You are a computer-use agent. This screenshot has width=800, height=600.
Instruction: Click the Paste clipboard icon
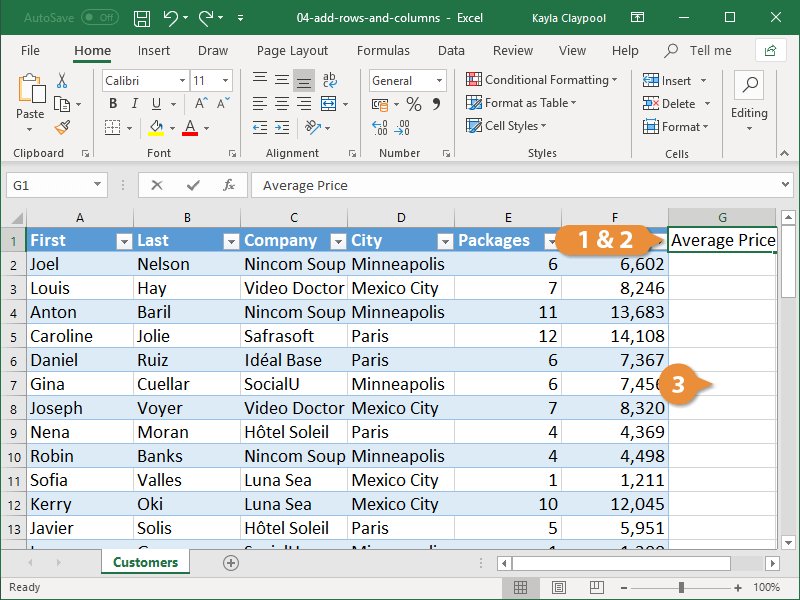click(31, 89)
